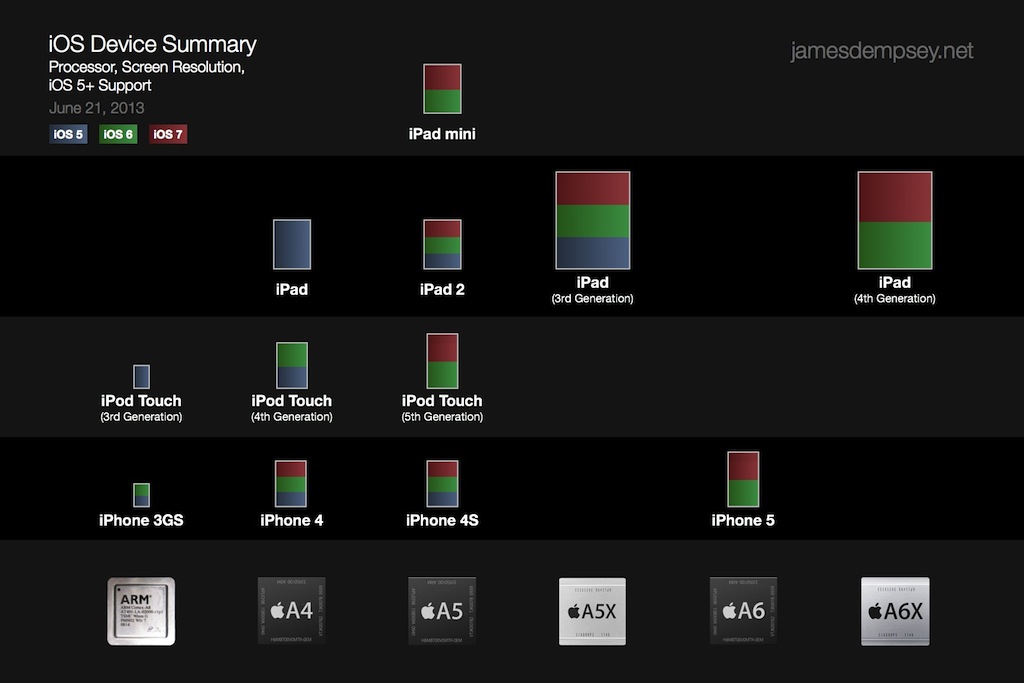Select "(4th Generation)" under the iPad label
The image size is (1024, 683).
(895, 298)
